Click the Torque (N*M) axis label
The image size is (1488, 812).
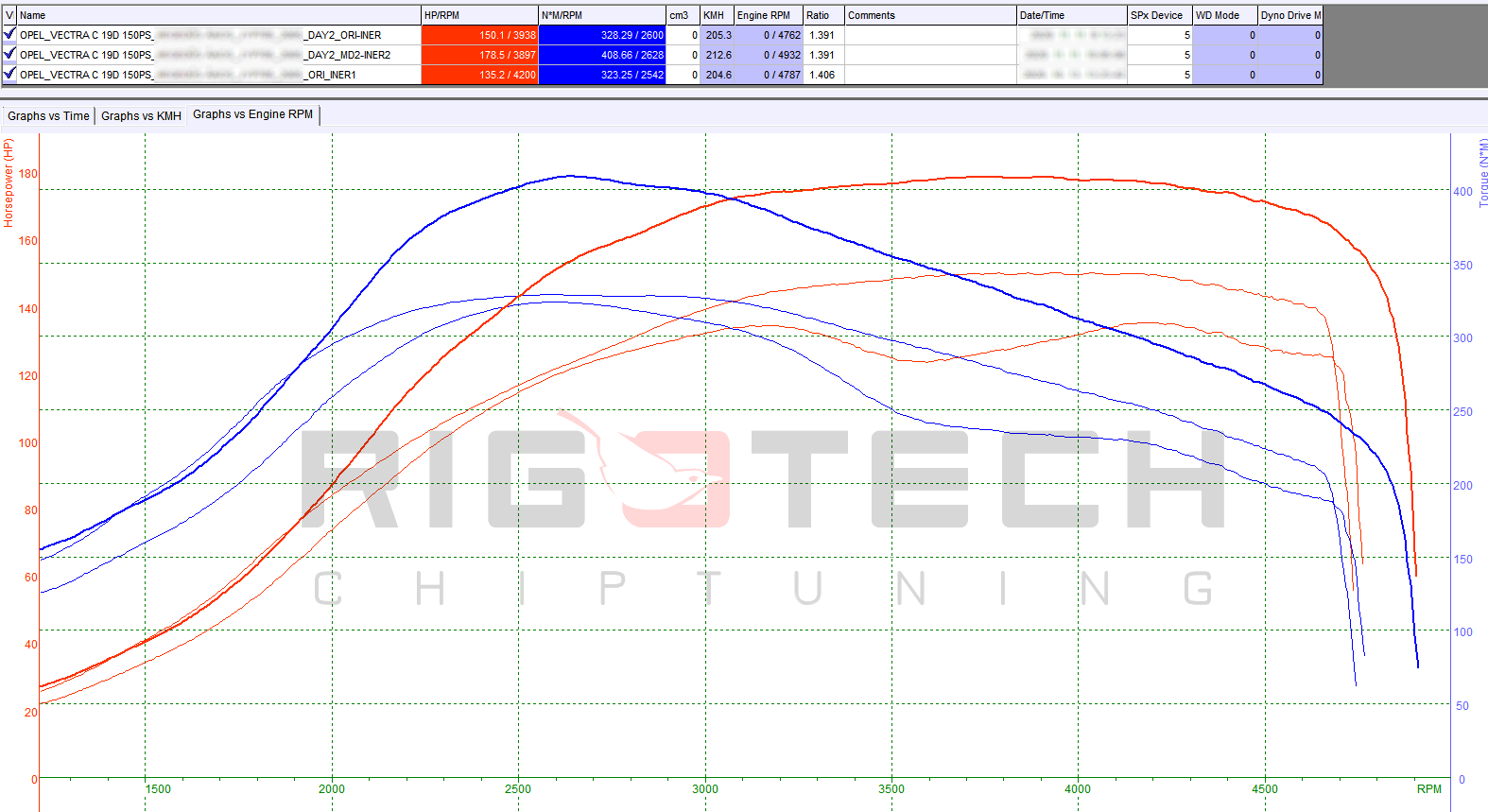(x=1482, y=173)
